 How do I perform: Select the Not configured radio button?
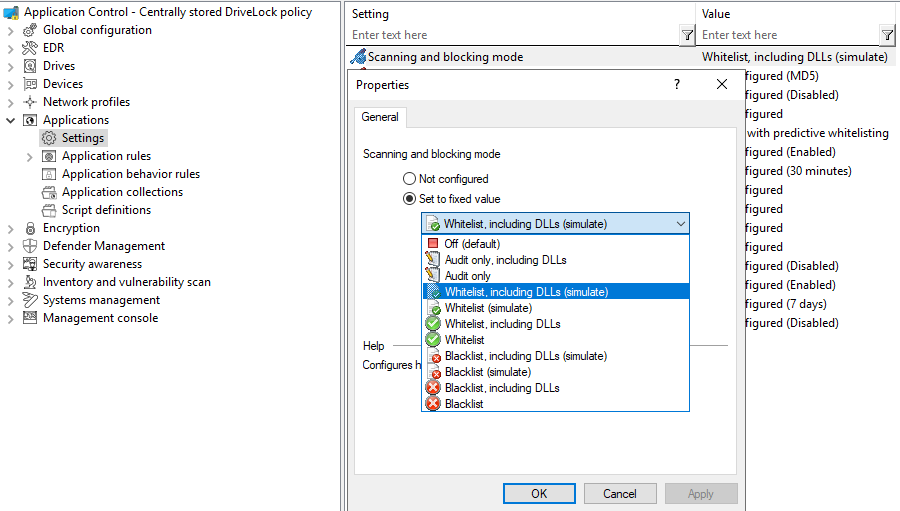tap(409, 179)
